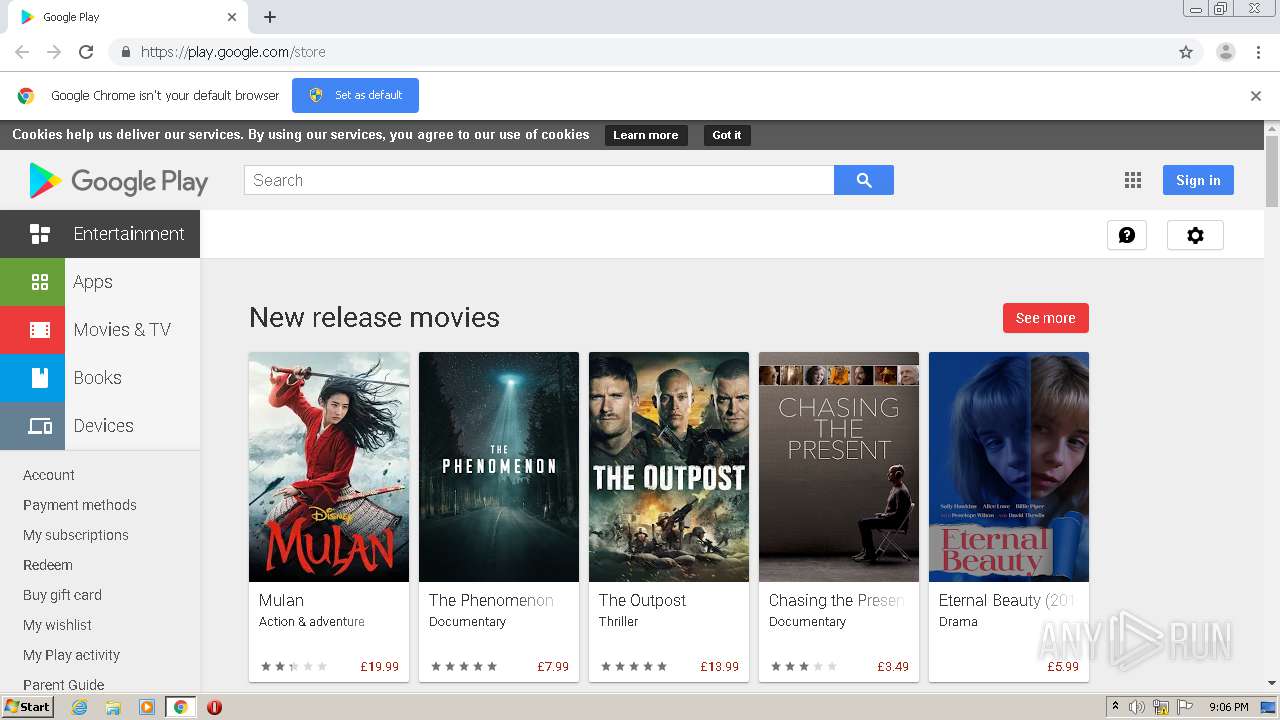Open the help question mark button
Viewport: 1280px width, 720px height.
[x=1127, y=235]
